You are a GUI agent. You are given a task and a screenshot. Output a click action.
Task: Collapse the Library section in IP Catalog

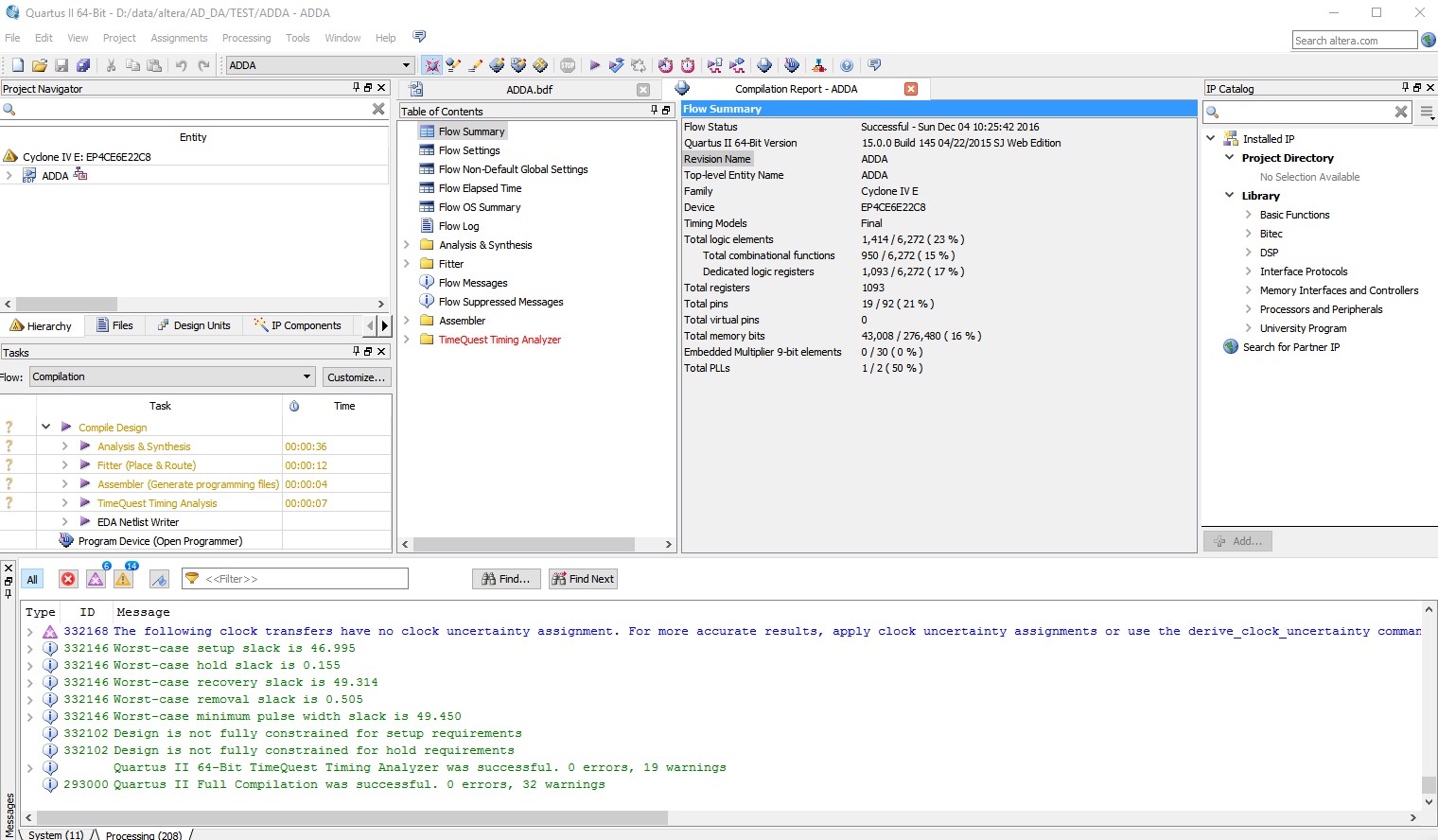pyautogui.click(x=1230, y=195)
